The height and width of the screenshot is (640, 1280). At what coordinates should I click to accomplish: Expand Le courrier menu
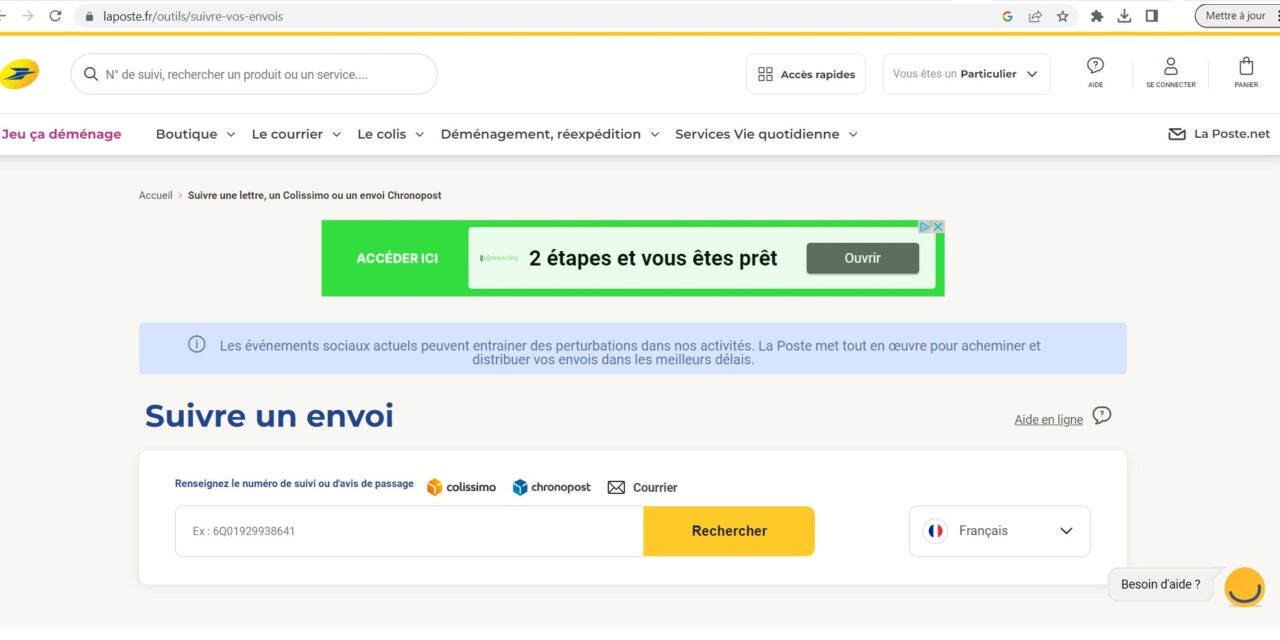tap(296, 134)
